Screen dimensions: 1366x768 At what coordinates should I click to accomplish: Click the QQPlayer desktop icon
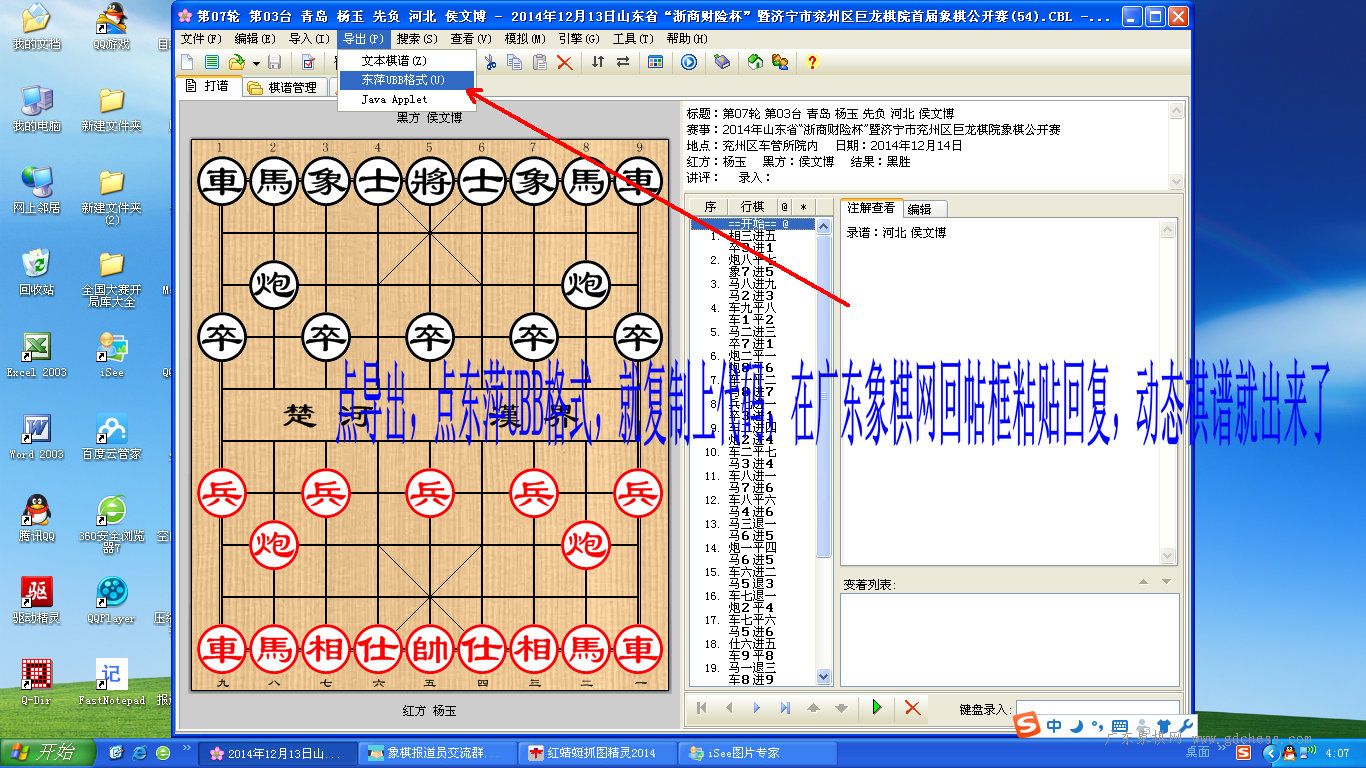[111, 601]
